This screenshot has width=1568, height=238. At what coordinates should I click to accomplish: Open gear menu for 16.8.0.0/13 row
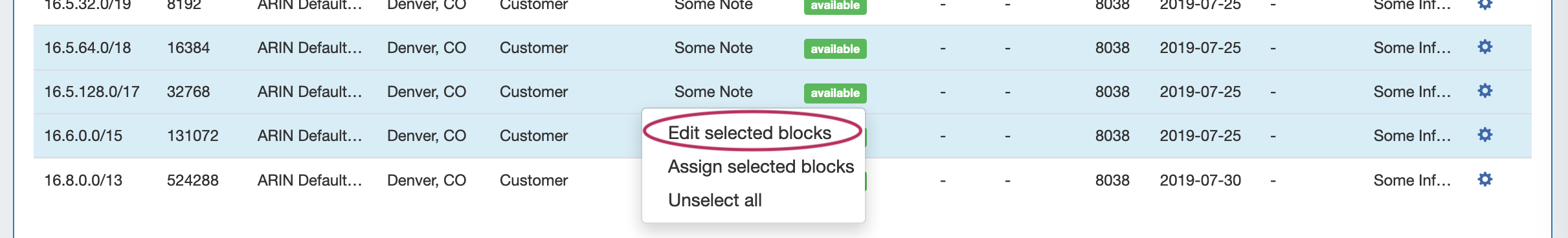1485,179
